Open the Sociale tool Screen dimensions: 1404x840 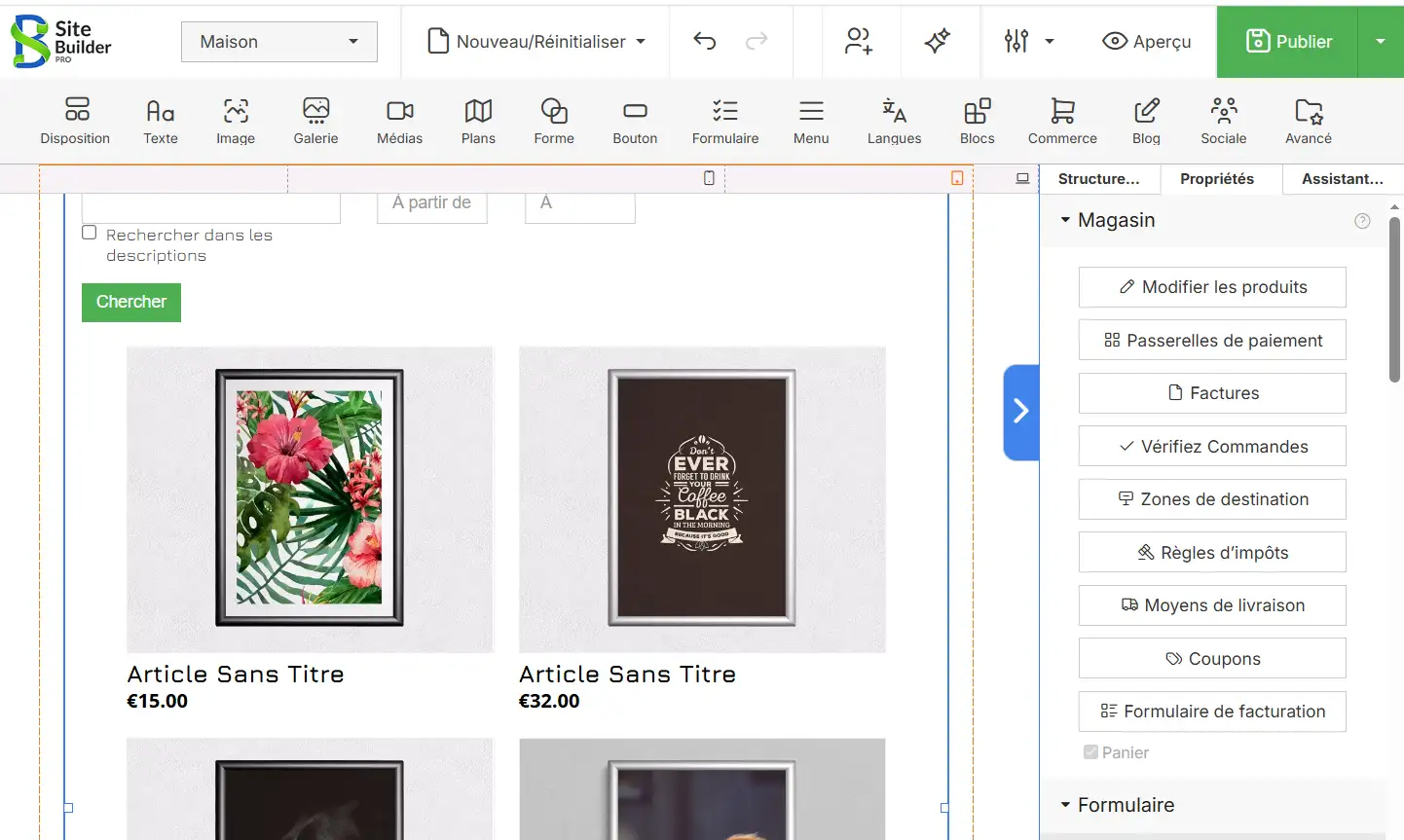pyautogui.click(x=1224, y=122)
